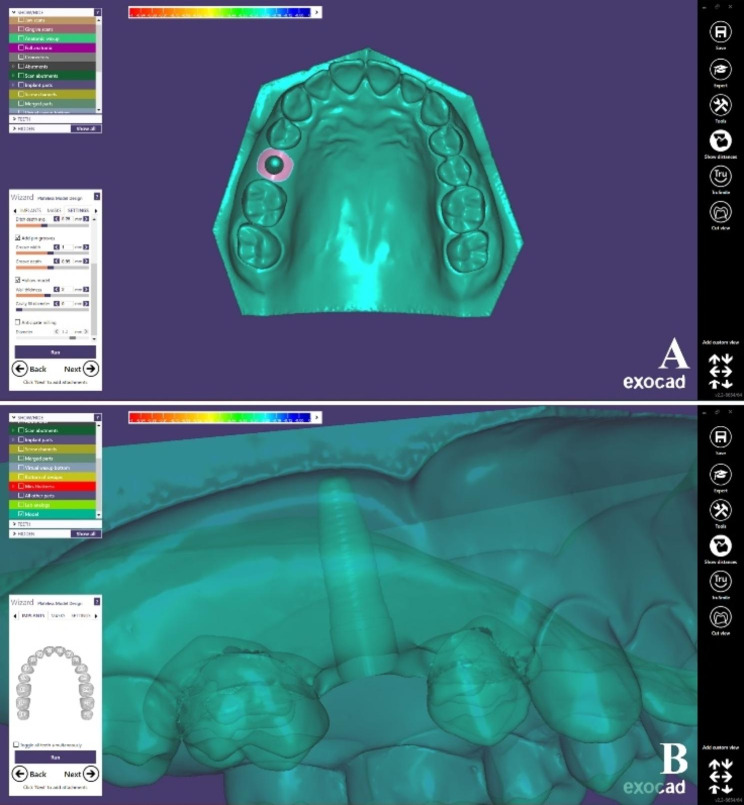Open the Tools icon in panel B
The image size is (744, 805).
click(720, 510)
